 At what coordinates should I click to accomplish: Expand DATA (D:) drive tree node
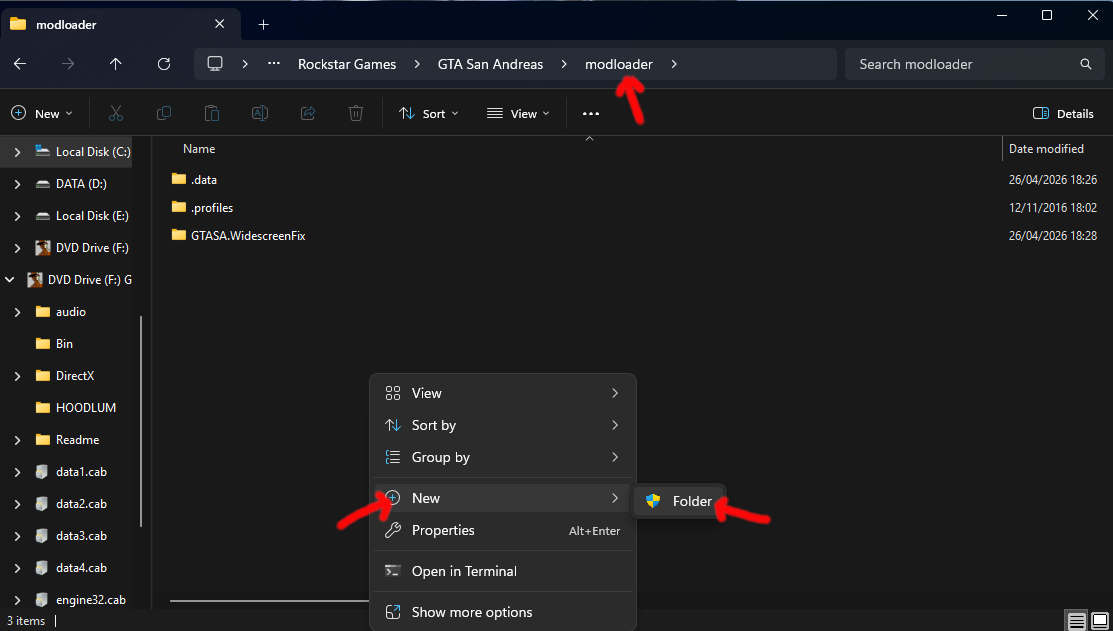pos(18,184)
